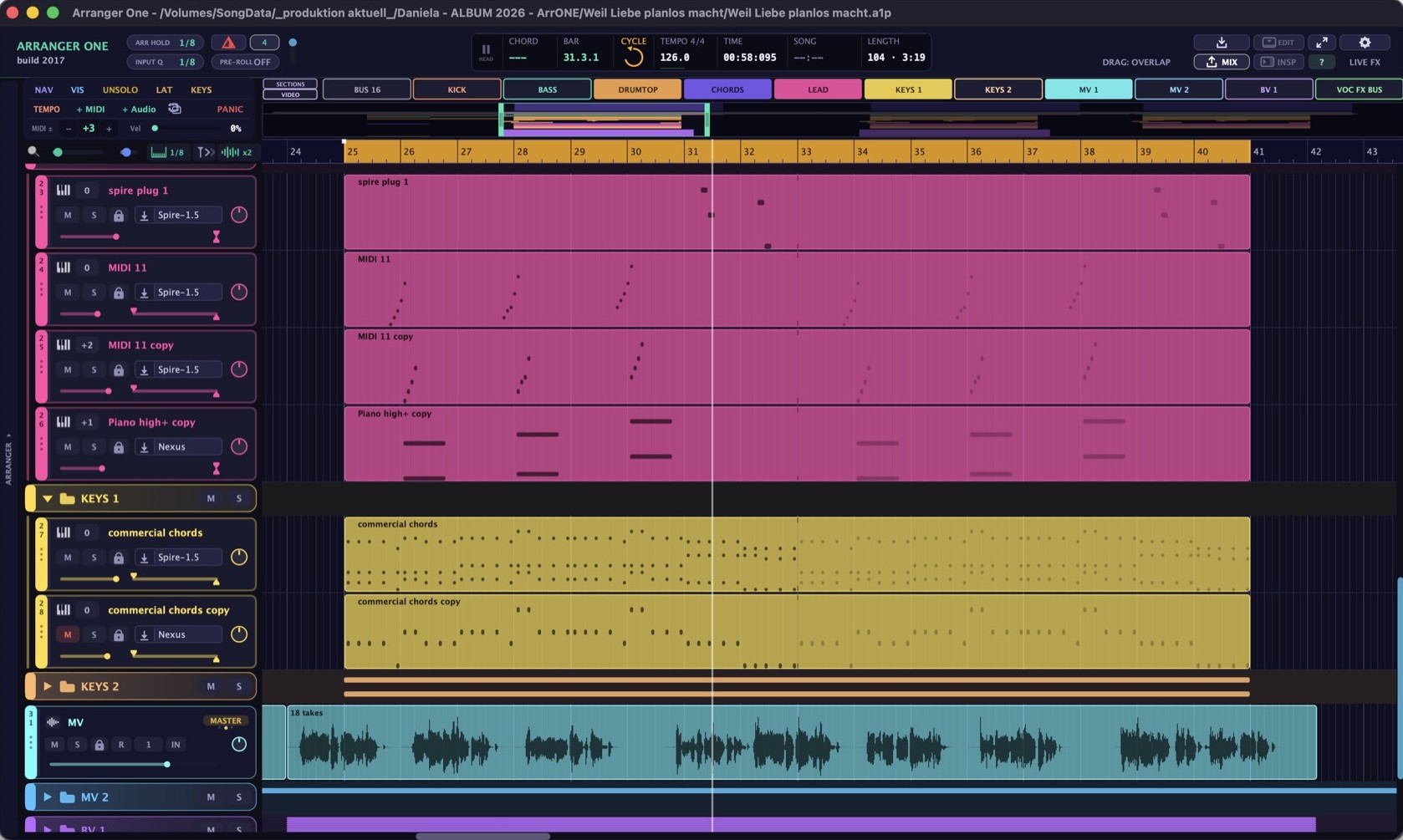This screenshot has height=840, width=1403.
Task: Toggle record R on MV track
Action: [x=121, y=745]
